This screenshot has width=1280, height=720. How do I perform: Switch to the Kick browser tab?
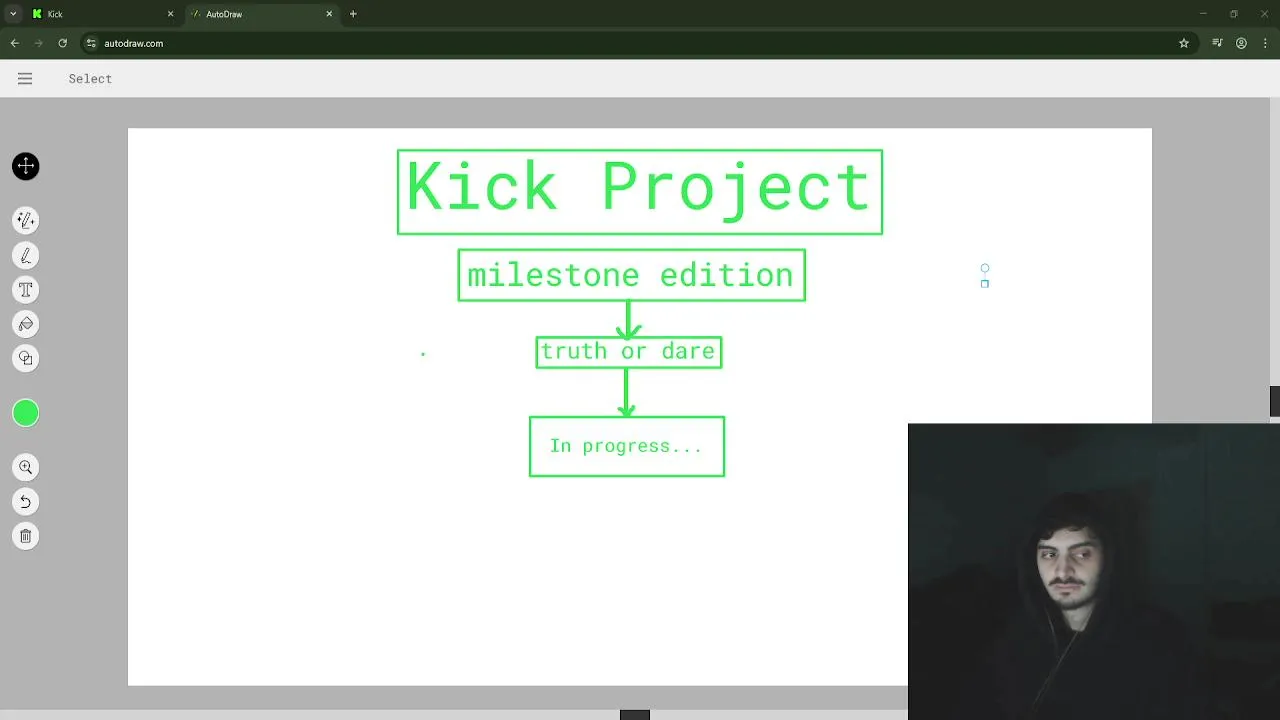[102, 14]
